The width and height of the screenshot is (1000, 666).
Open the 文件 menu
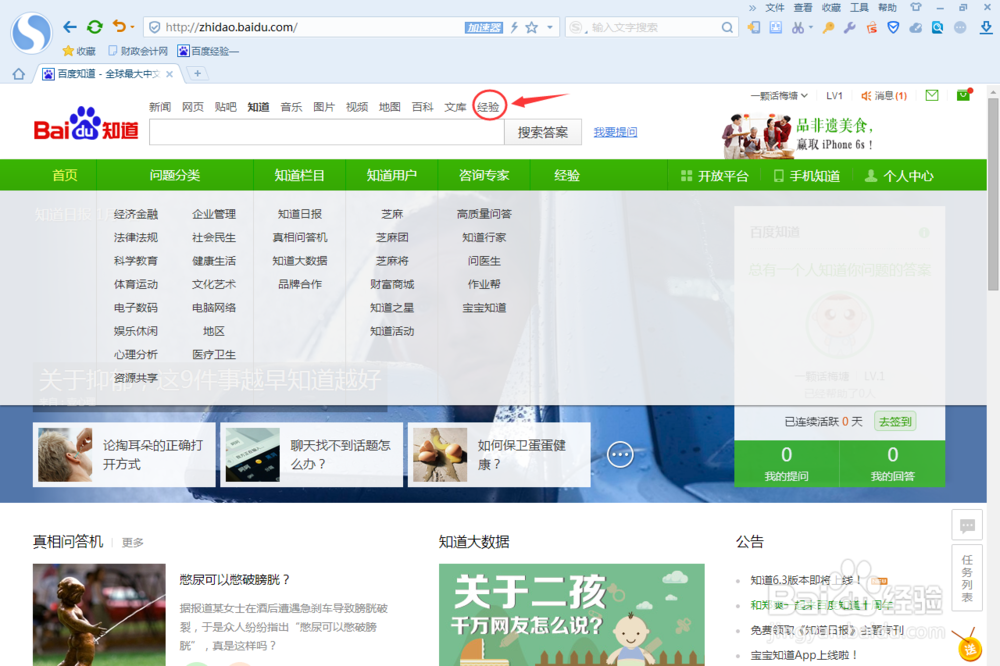pyautogui.click(x=774, y=8)
